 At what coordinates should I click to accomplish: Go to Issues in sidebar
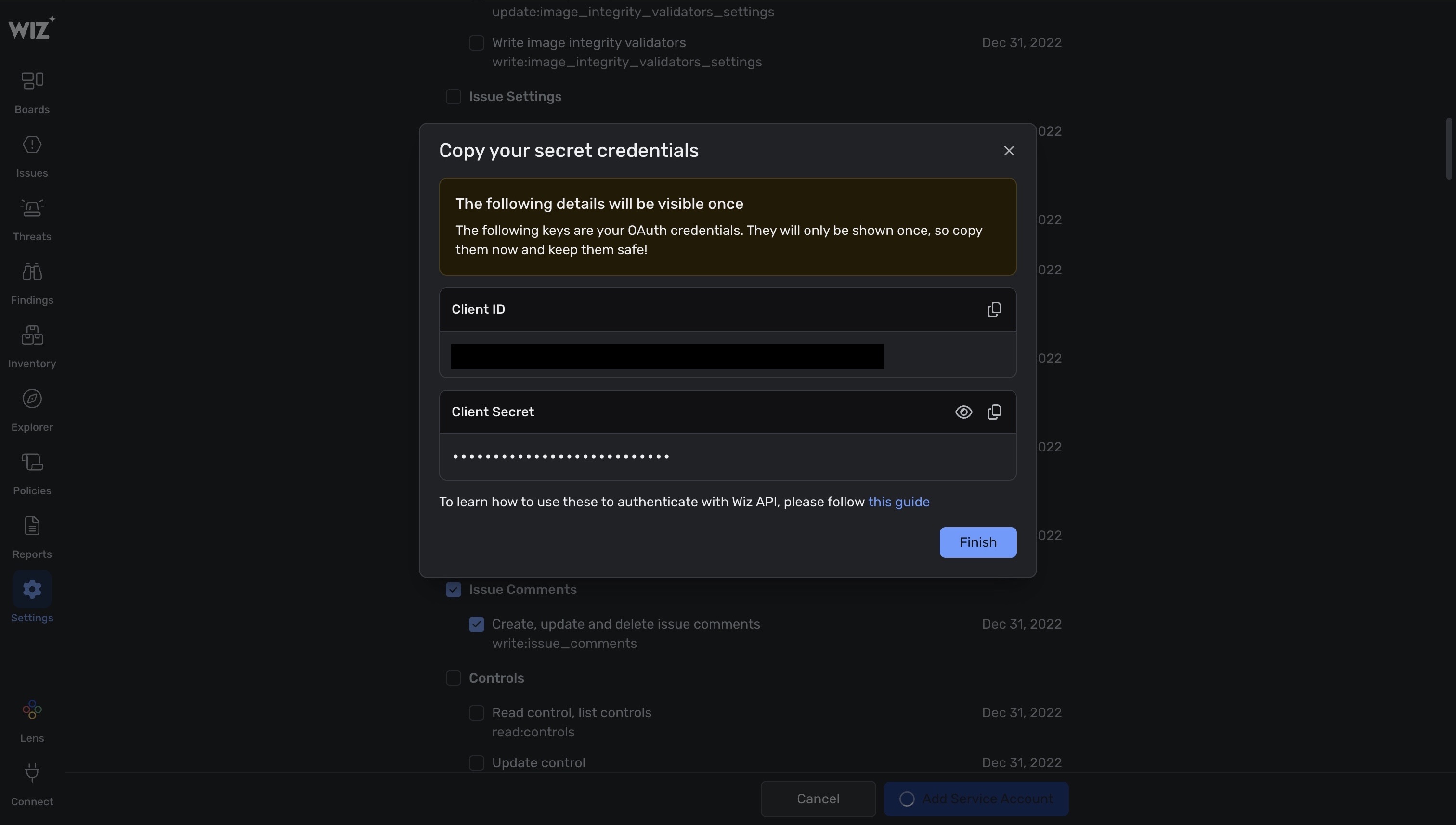[x=32, y=156]
